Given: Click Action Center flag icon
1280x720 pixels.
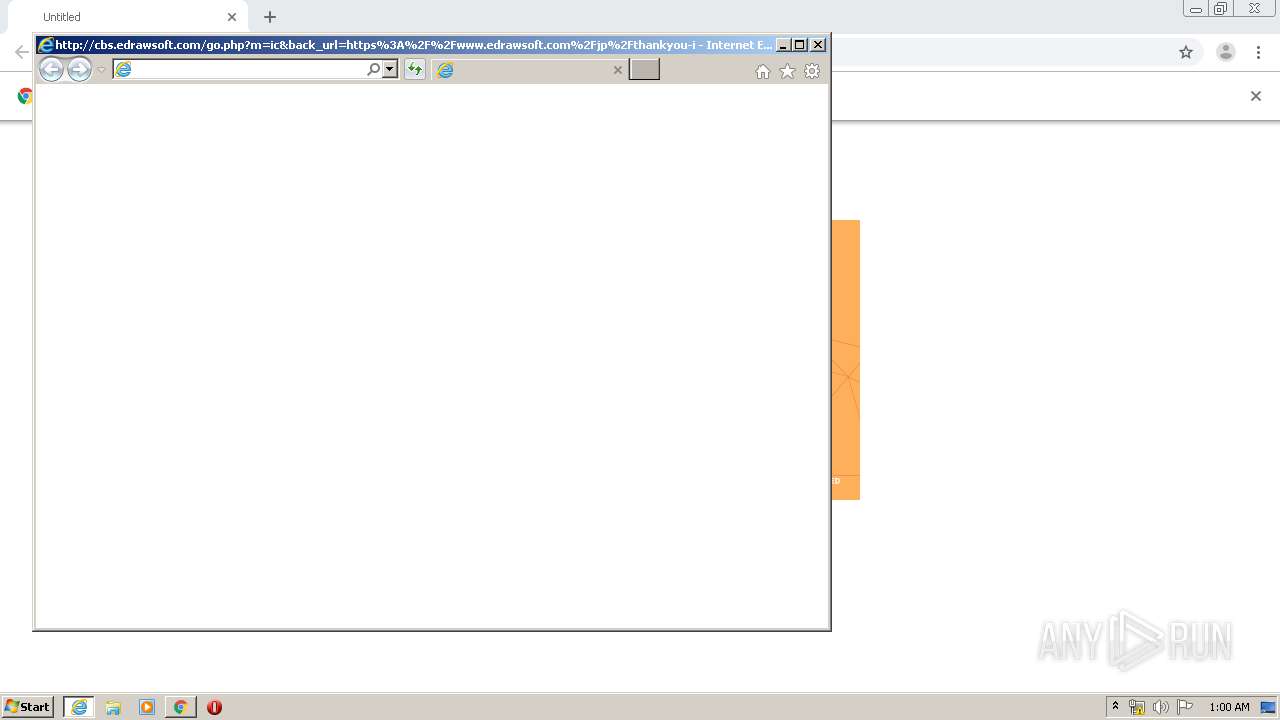Looking at the screenshot, I should pos(1185,707).
